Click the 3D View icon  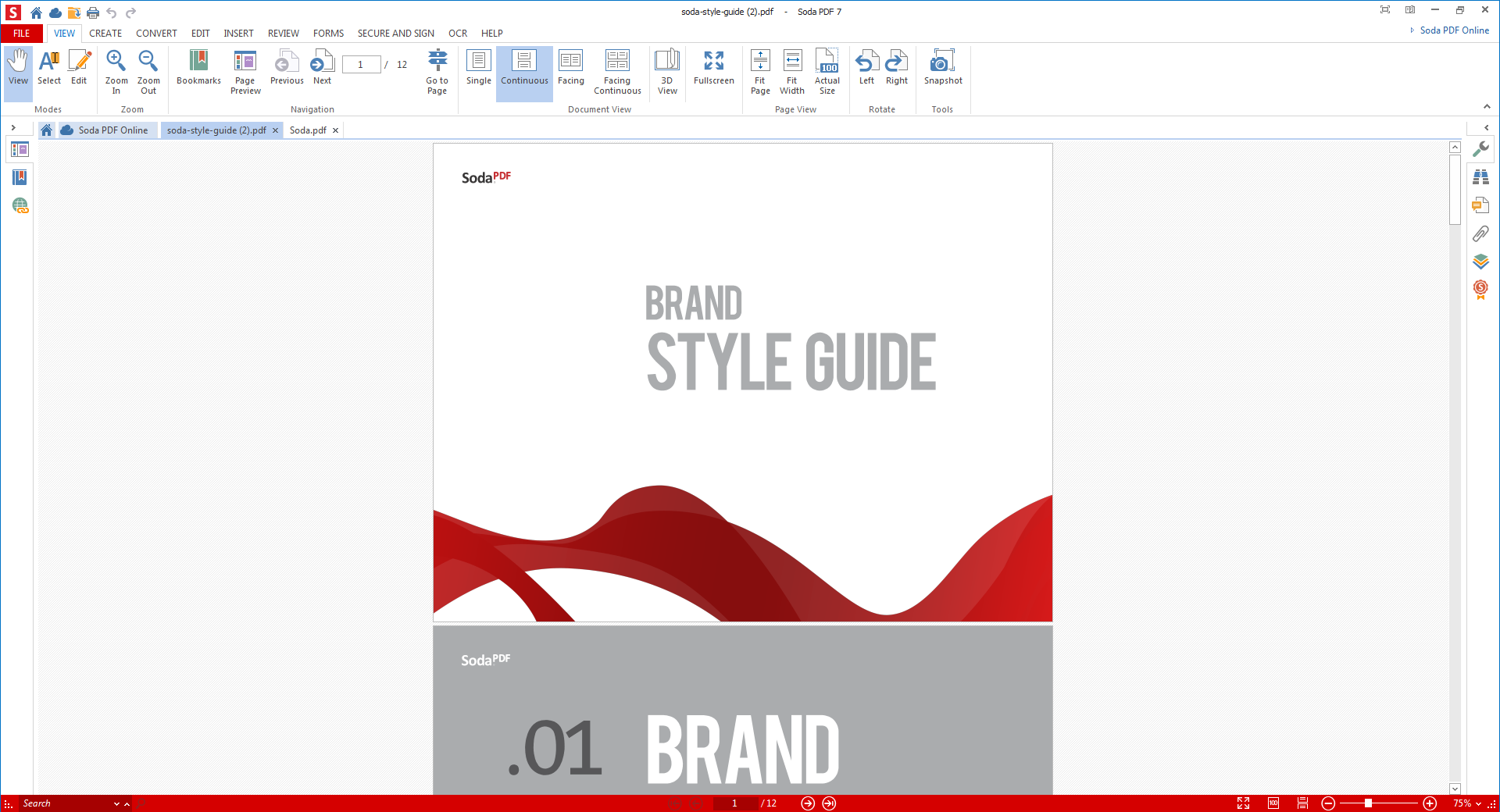(667, 71)
